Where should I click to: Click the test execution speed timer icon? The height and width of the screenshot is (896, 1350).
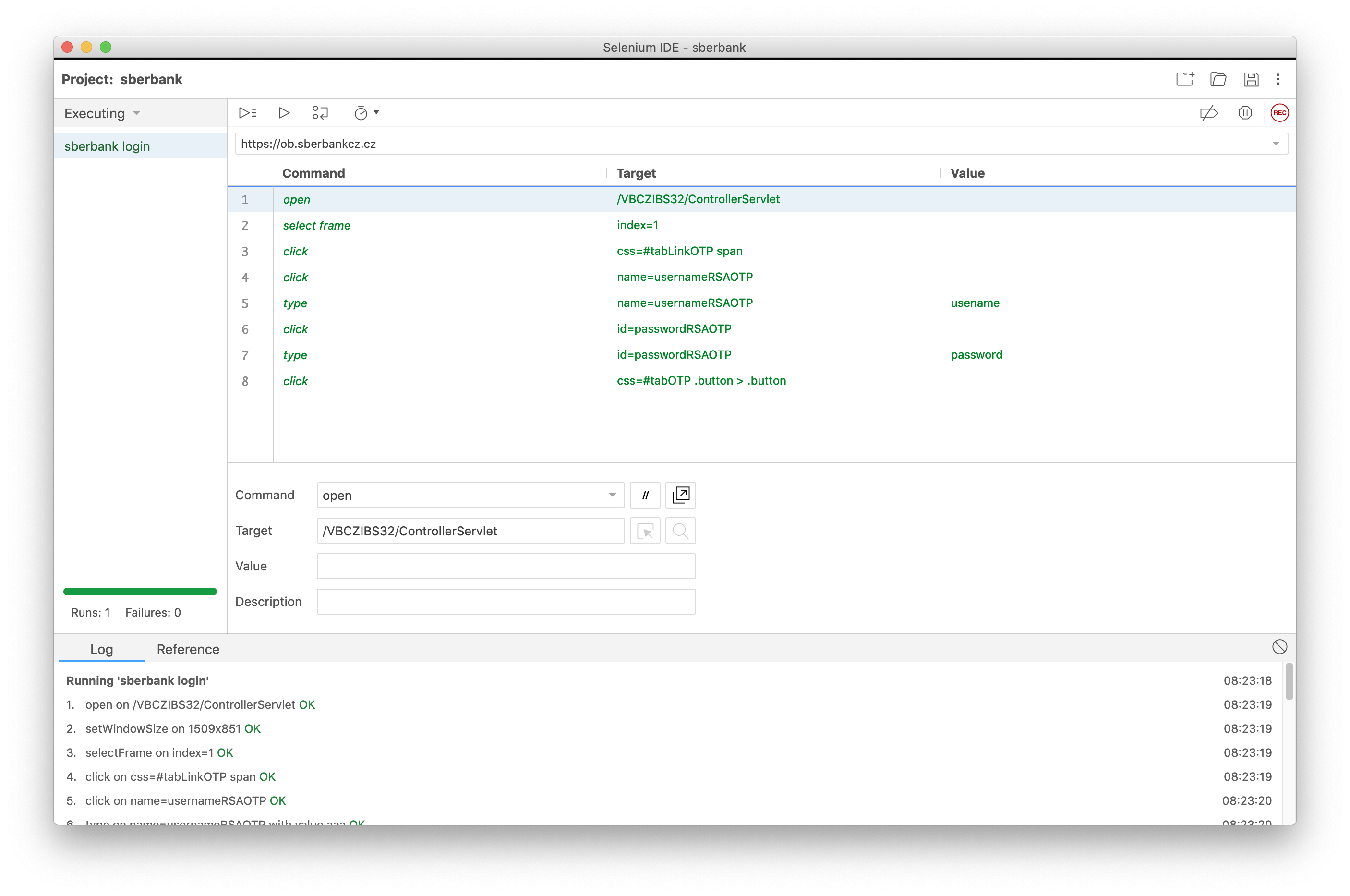[x=361, y=113]
